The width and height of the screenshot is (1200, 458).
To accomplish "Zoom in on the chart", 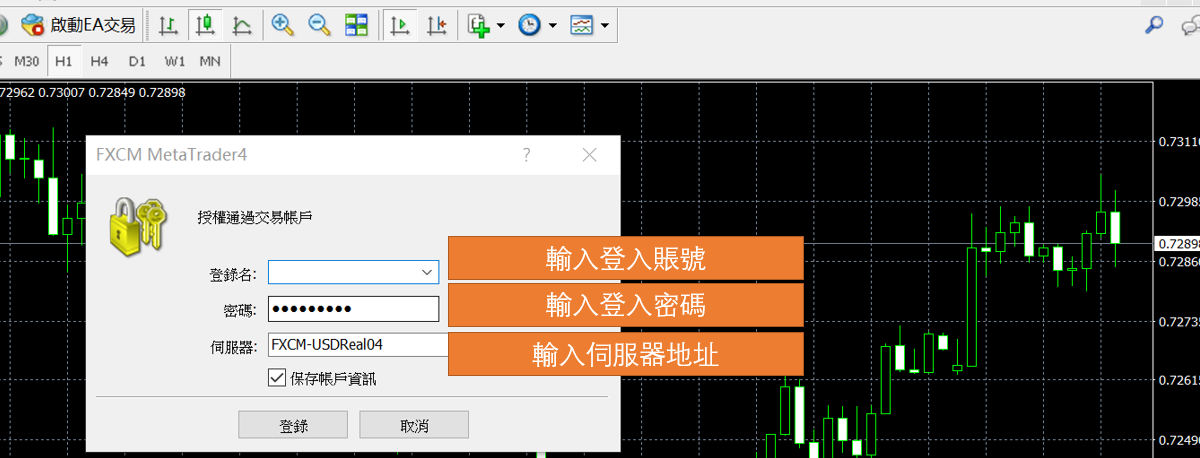I will pyautogui.click(x=283, y=25).
